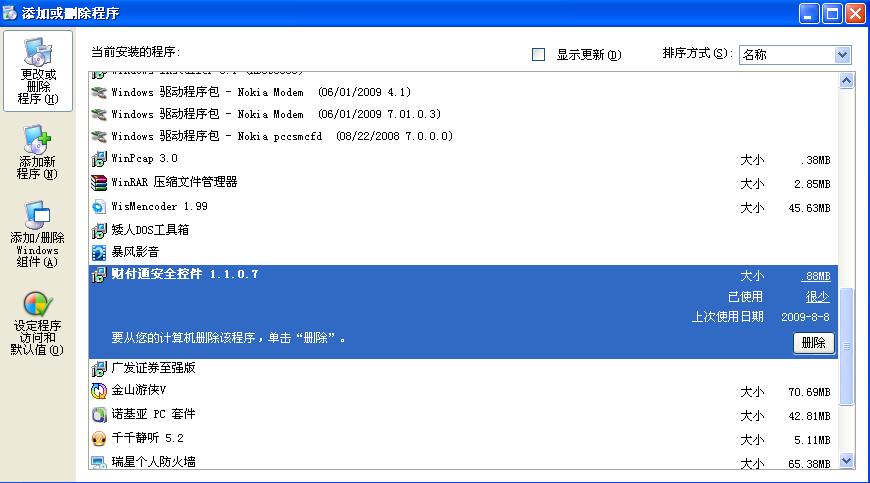
Task: Minimize the 添加或删除程序 window
Action: [x=808, y=13]
